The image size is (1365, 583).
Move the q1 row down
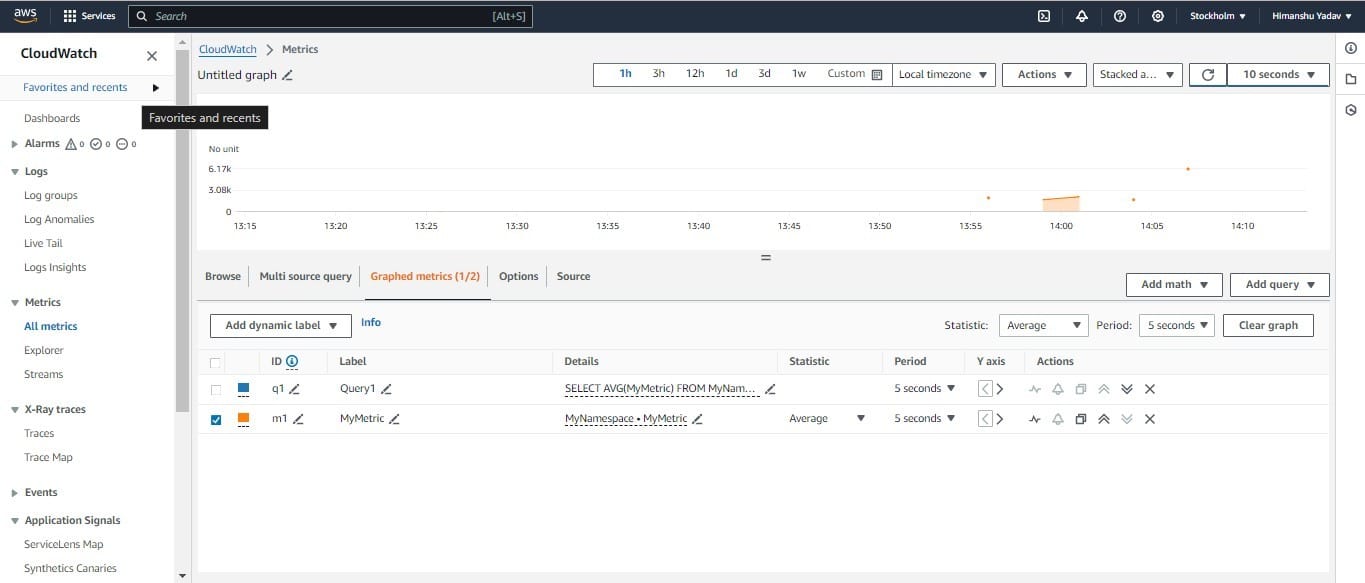(x=1127, y=389)
